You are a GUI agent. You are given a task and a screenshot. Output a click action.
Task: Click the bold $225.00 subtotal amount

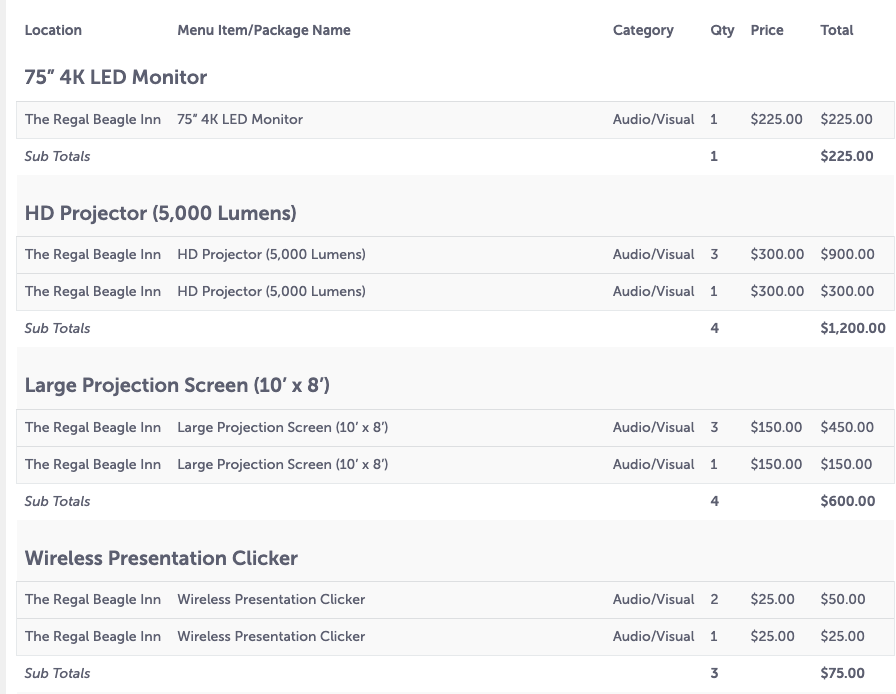coord(847,157)
